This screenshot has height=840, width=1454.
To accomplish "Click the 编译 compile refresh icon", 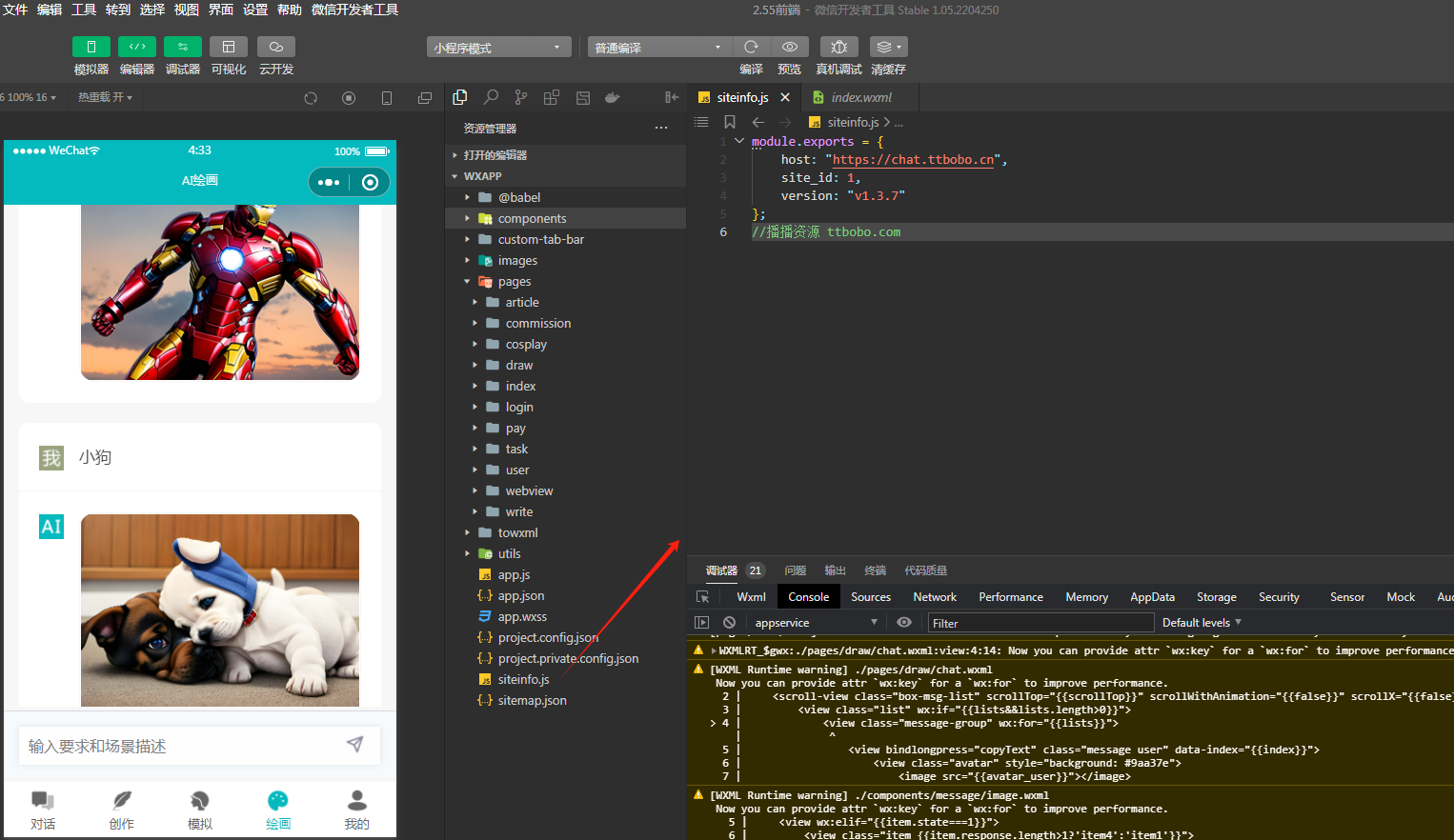I will tap(751, 47).
